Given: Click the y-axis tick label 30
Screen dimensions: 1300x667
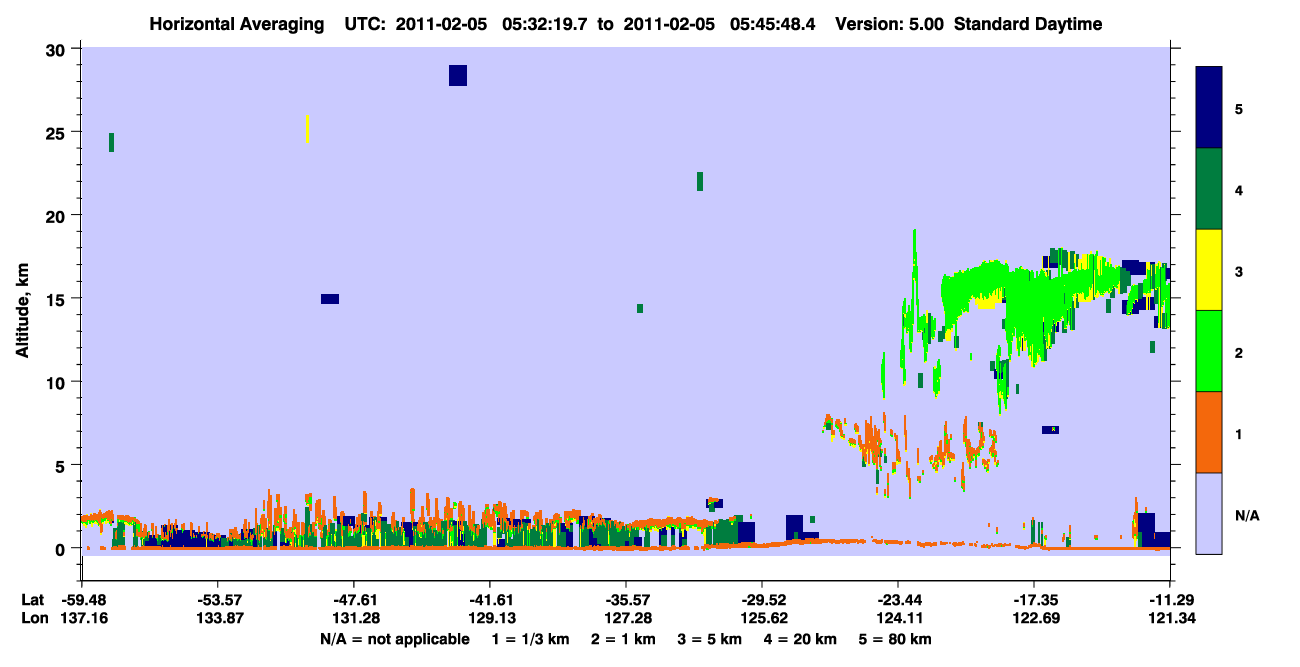Looking at the screenshot, I should [58, 49].
